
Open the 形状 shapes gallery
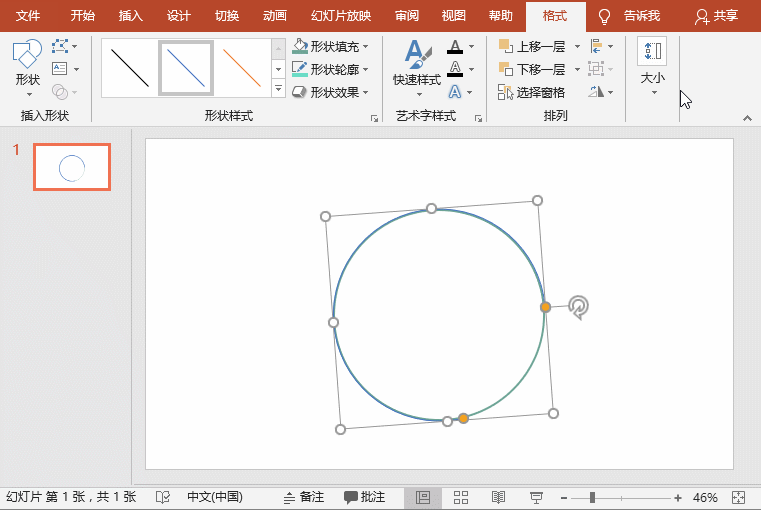(x=27, y=67)
